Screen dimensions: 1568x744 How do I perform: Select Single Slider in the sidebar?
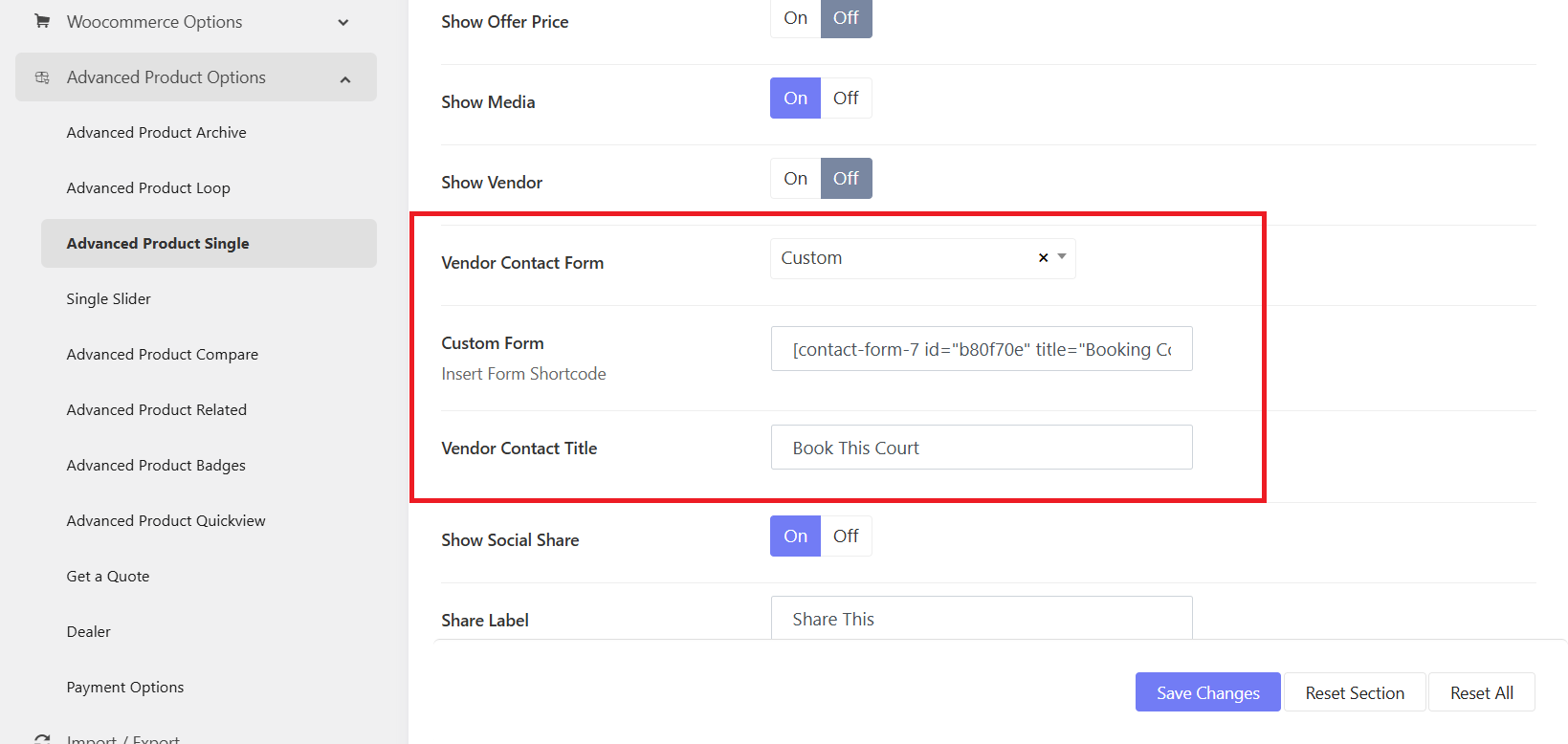point(108,298)
